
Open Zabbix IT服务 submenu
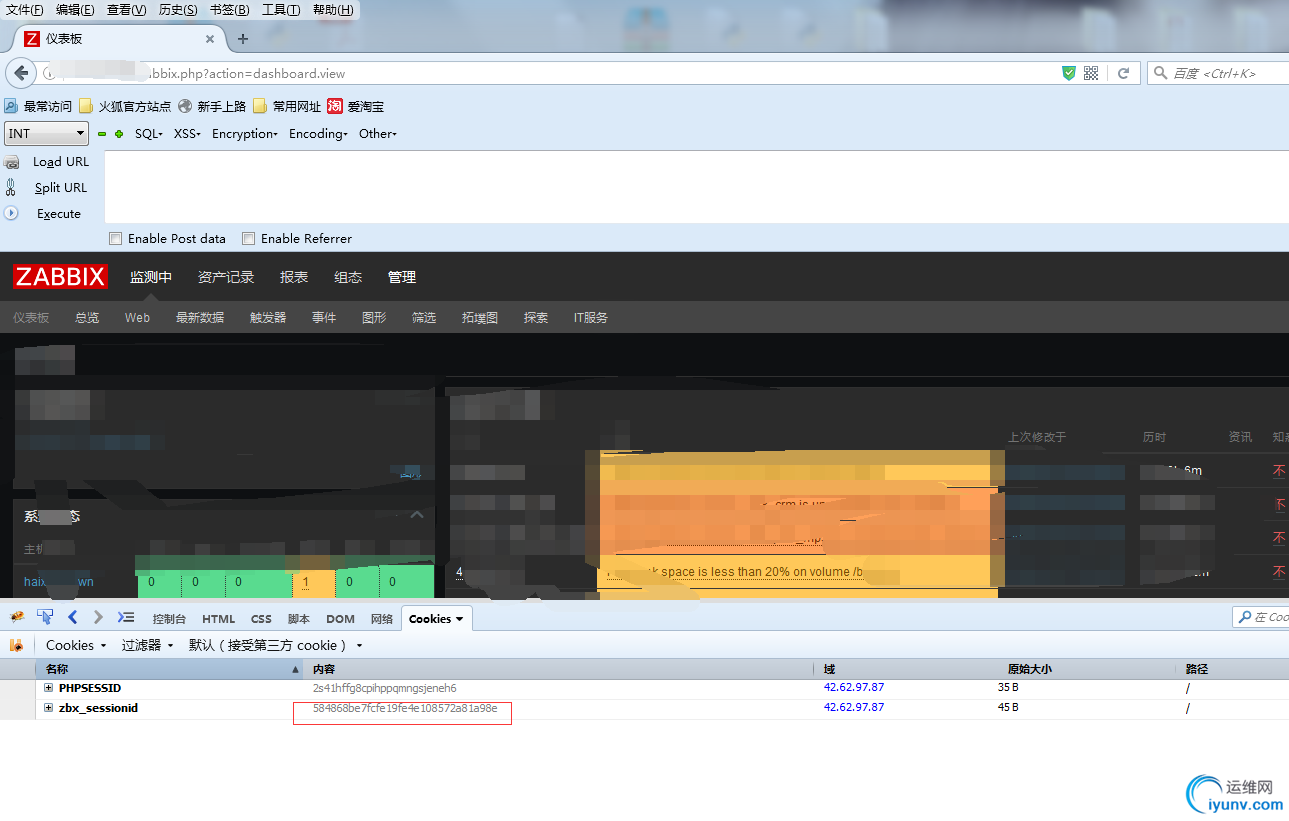point(590,317)
